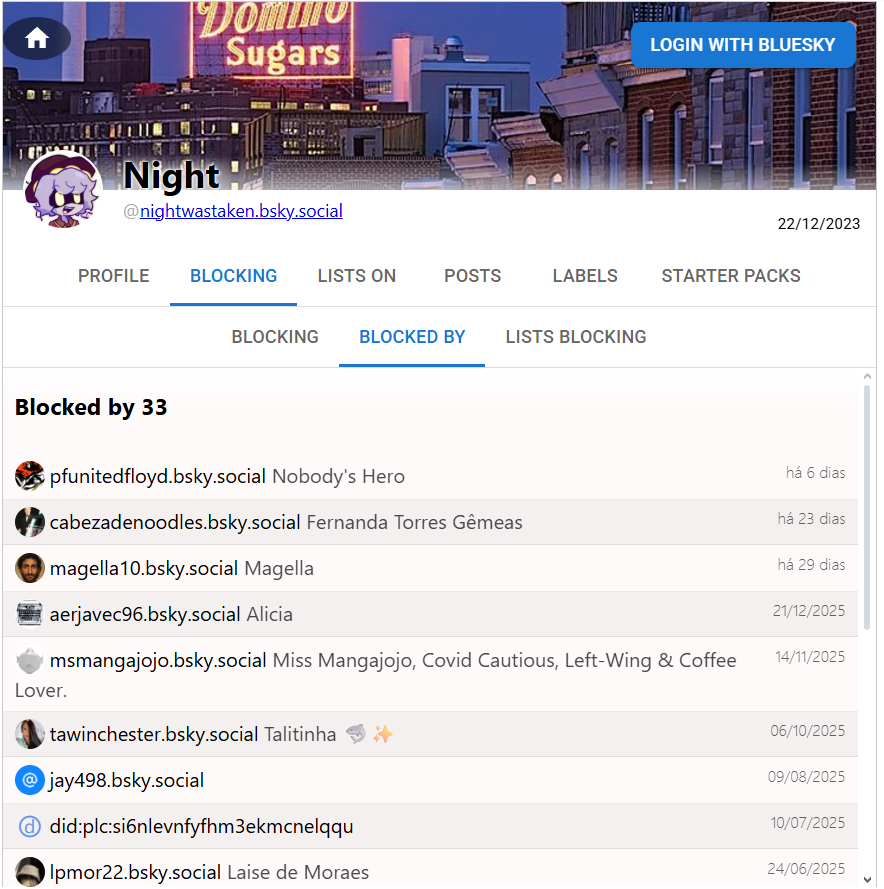Open the Starter Packs tab
Image resolution: width=884 pixels, height=889 pixels.
(x=731, y=276)
